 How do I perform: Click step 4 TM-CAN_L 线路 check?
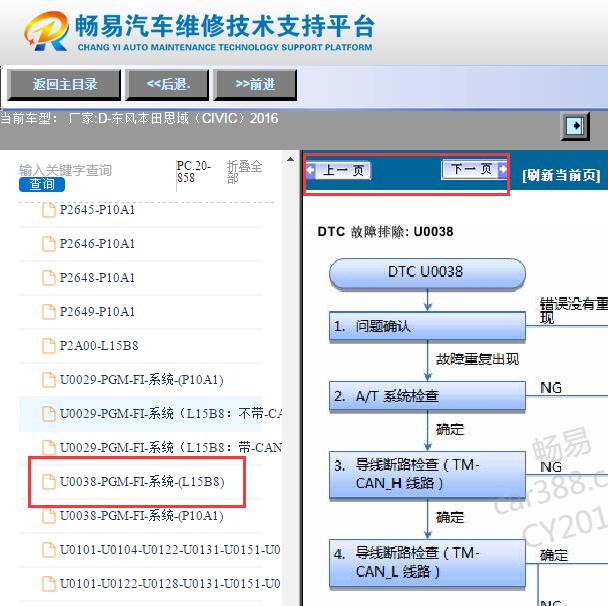[x=427, y=563]
